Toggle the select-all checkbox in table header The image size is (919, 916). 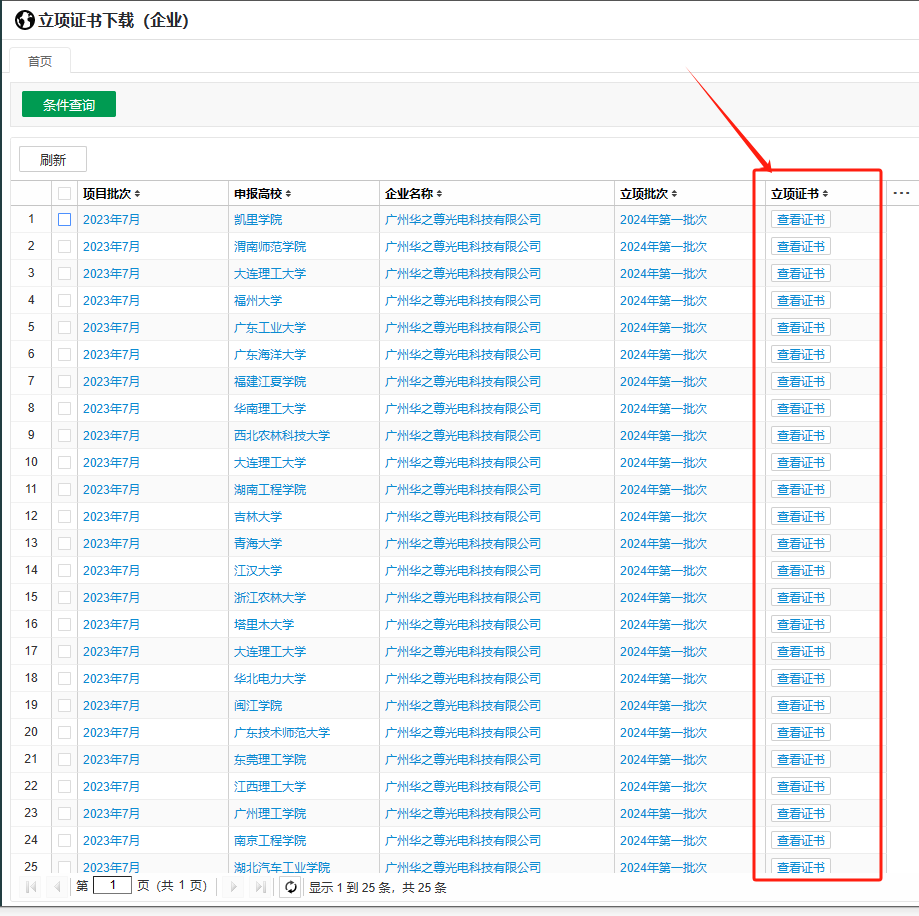pyautogui.click(x=65, y=193)
